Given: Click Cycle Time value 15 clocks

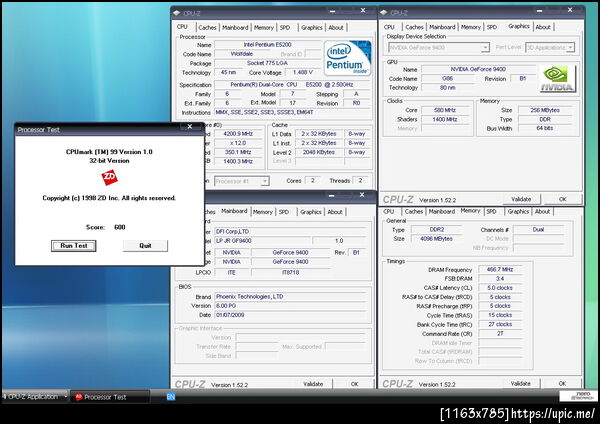Looking at the screenshot, I should pyautogui.click(x=500, y=315).
